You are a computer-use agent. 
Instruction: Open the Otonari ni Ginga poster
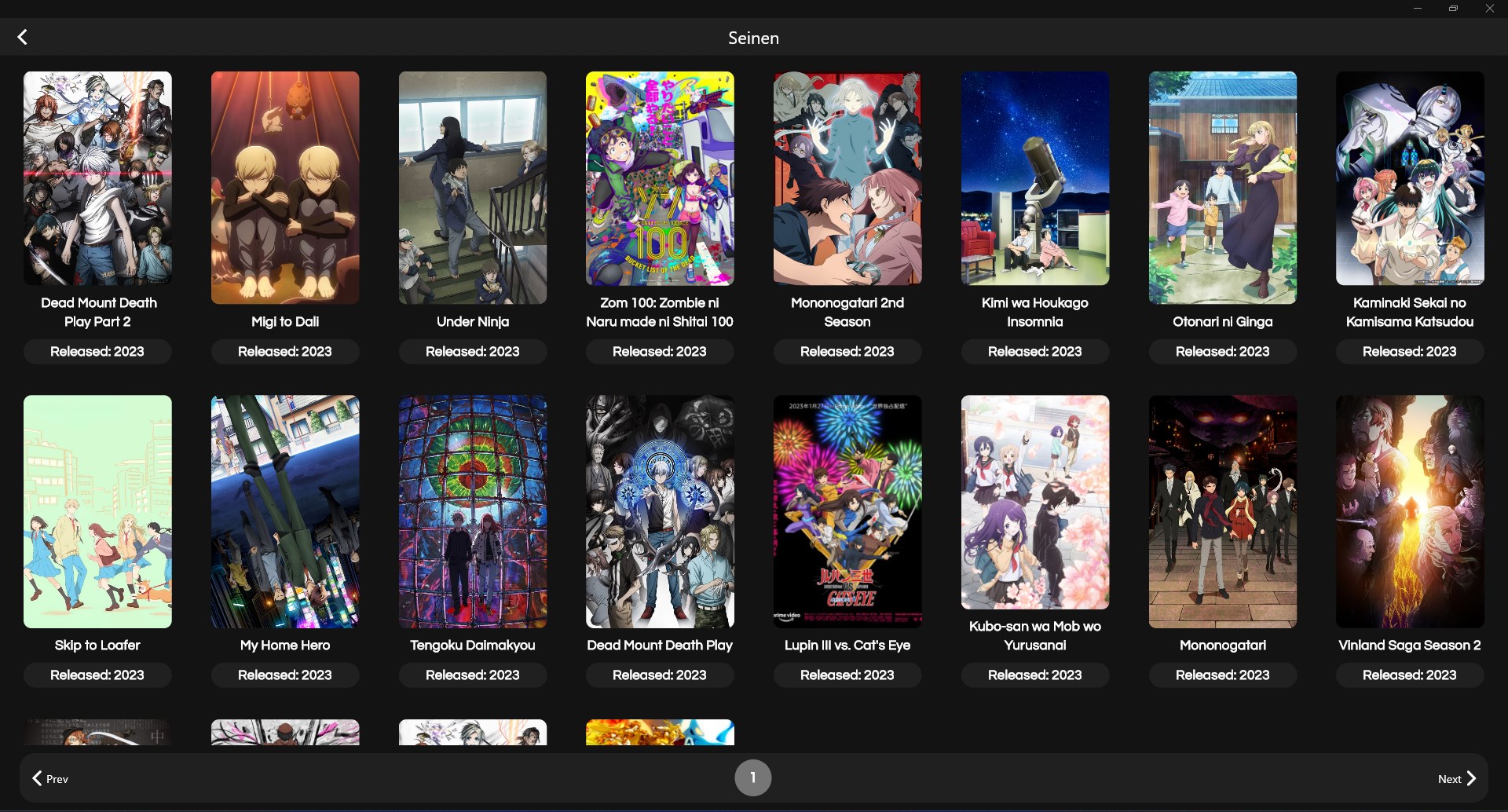1223,188
